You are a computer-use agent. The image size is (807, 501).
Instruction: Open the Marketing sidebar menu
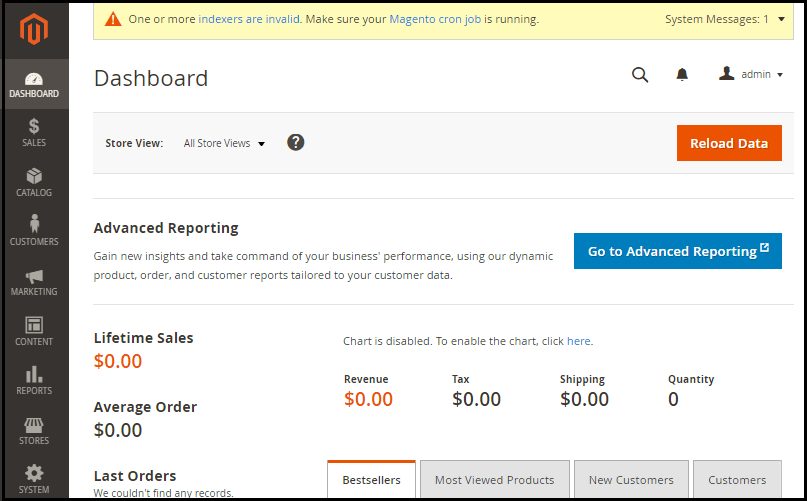[x=34, y=281]
